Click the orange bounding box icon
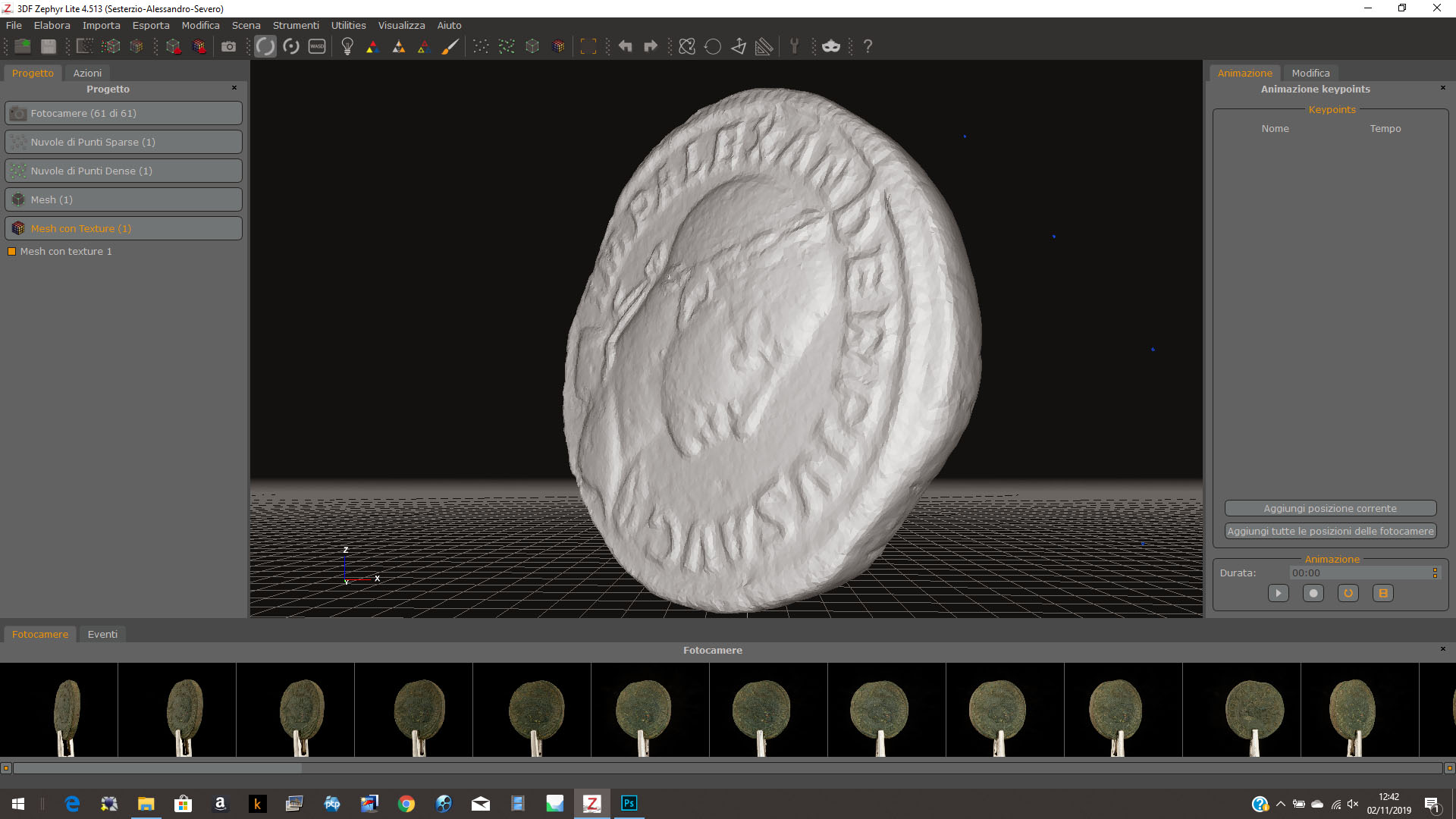1456x819 pixels. (588, 46)
